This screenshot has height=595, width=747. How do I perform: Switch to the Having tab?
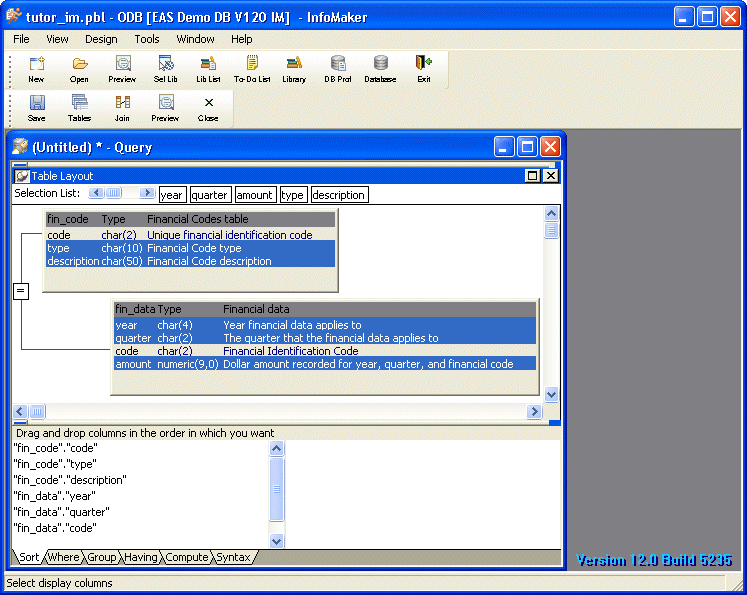141,557
